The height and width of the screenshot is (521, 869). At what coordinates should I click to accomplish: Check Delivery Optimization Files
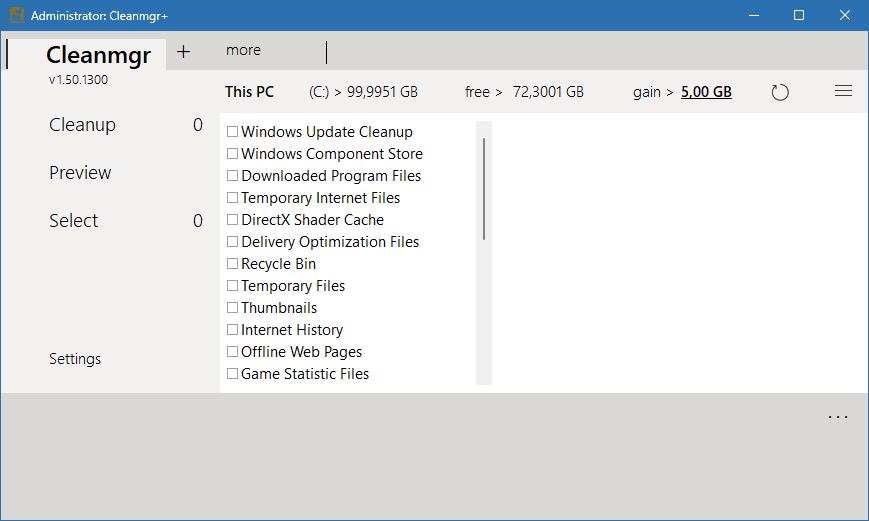232,242
